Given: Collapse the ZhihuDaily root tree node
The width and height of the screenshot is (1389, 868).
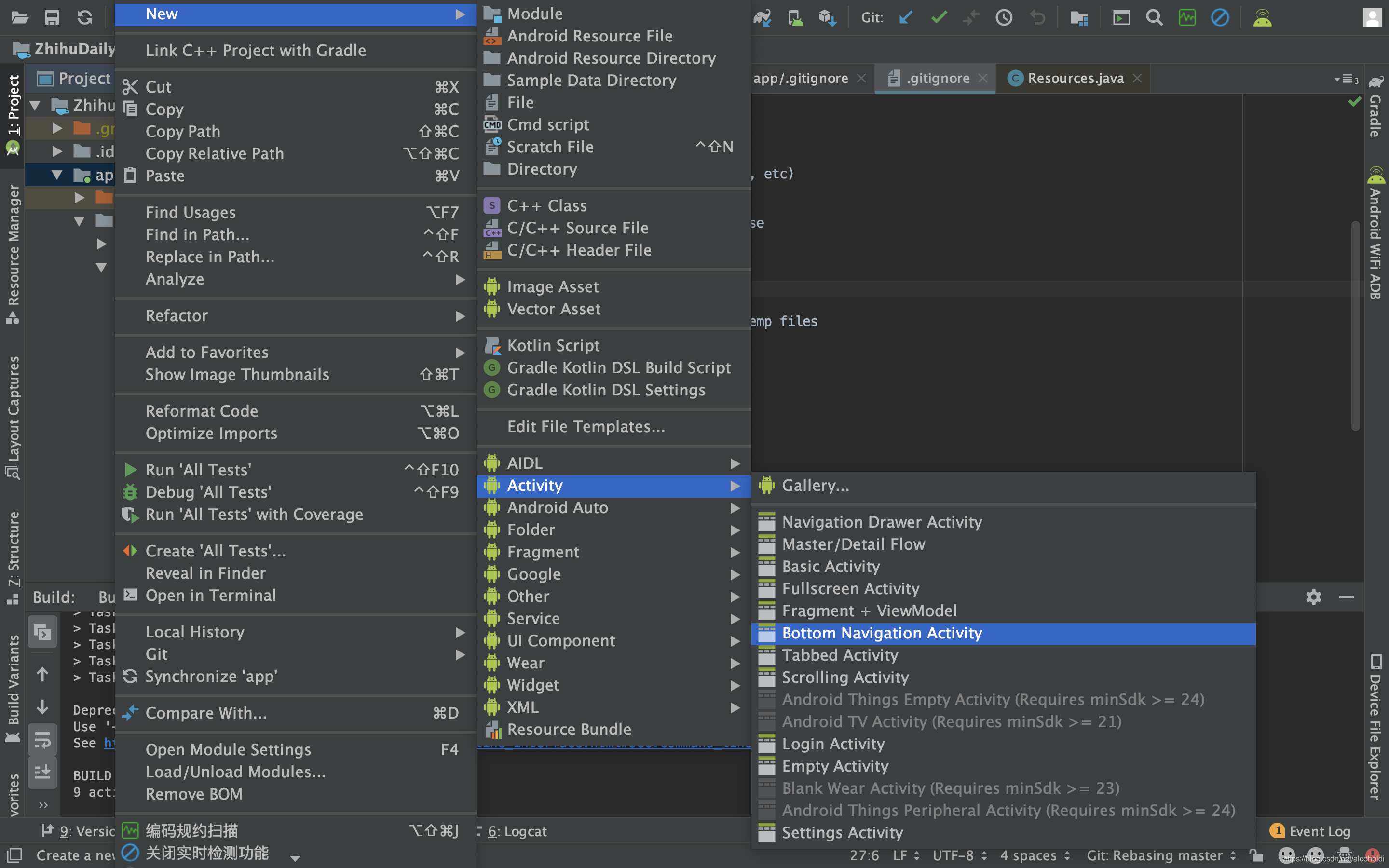Looking at the screenshot, I should [x=35, y=105].
